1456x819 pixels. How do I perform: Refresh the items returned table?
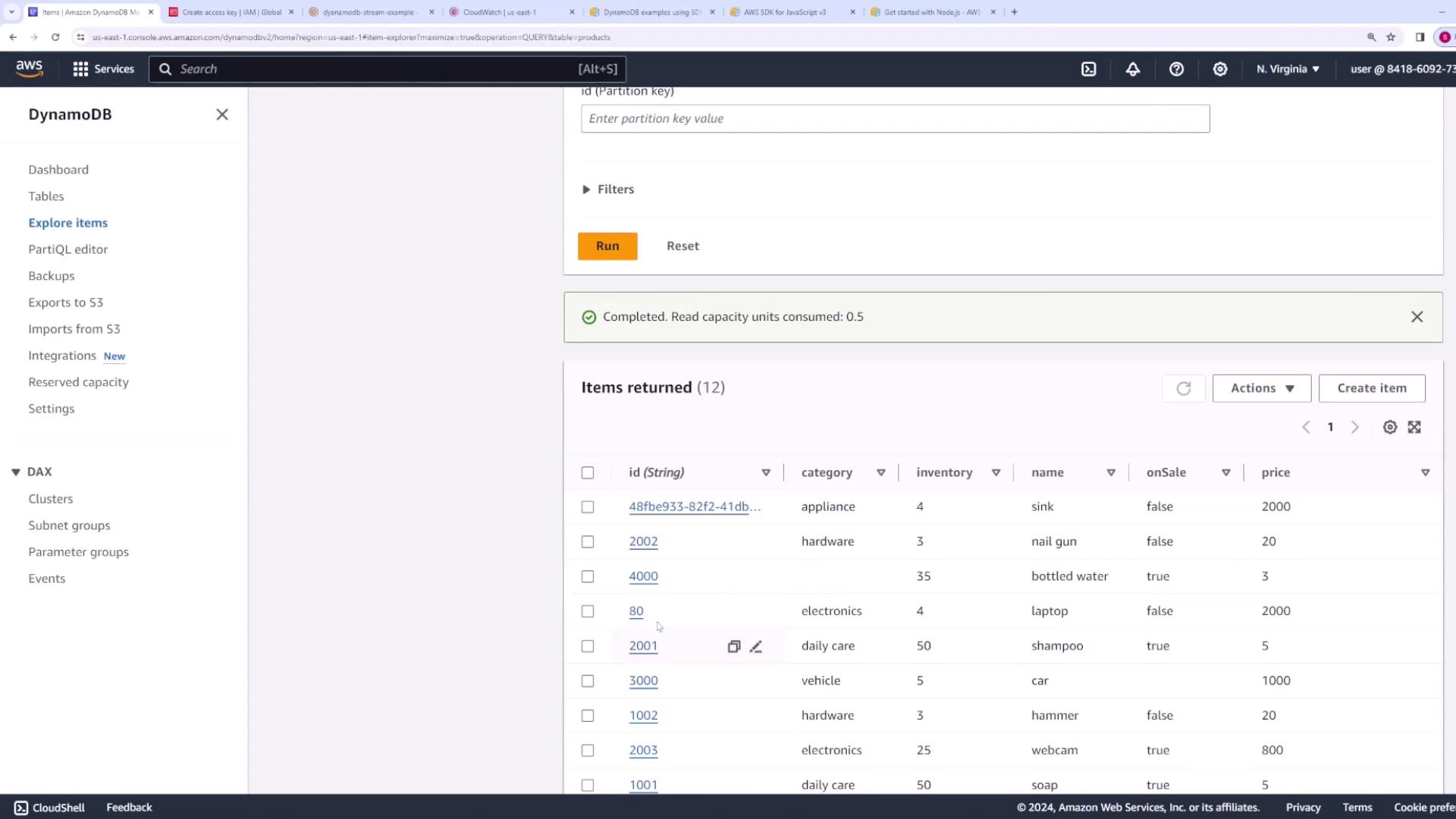(x=1183, y=388)
